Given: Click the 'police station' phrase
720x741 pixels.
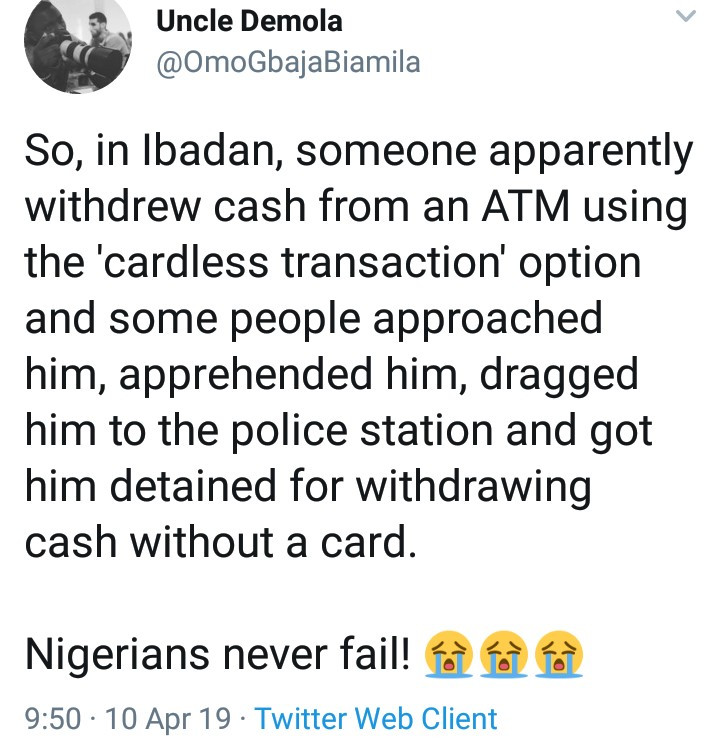Looking at the screenshot, I should tap(362, 429).
